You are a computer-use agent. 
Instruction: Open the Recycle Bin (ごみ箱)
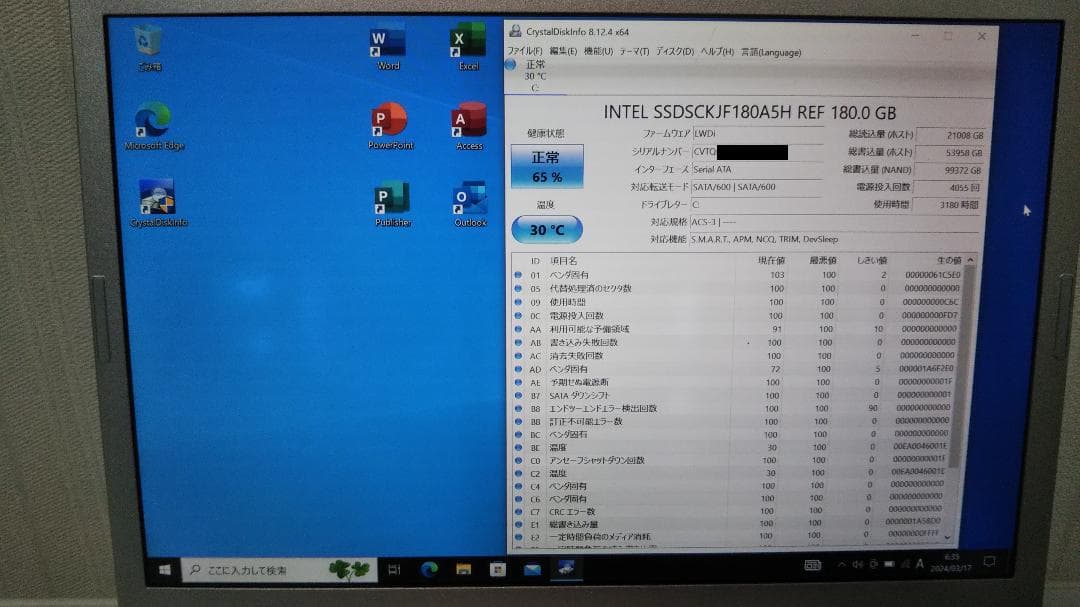pyautogui.click(x=146, y=38)
